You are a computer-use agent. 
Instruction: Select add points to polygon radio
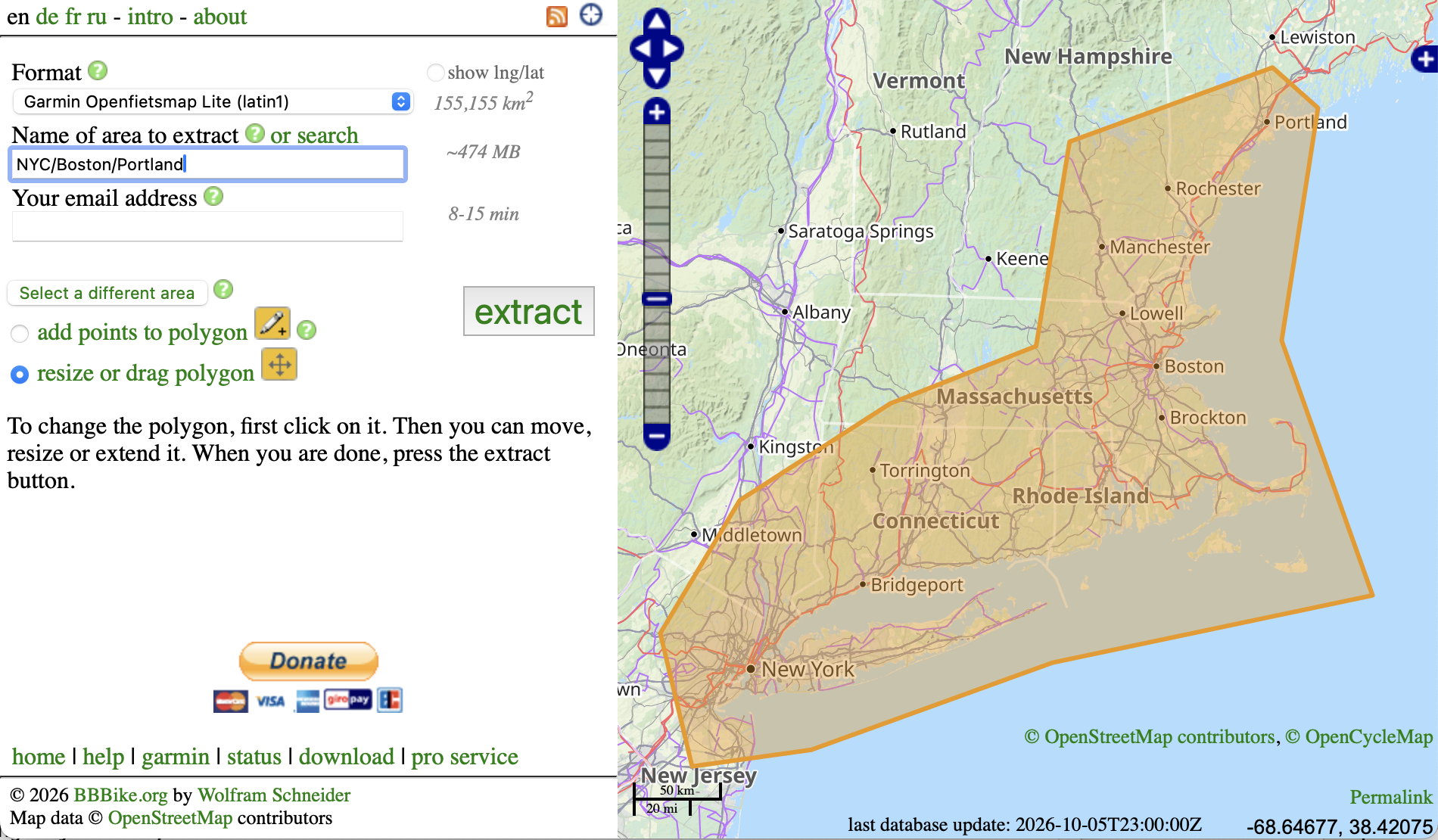20,333
